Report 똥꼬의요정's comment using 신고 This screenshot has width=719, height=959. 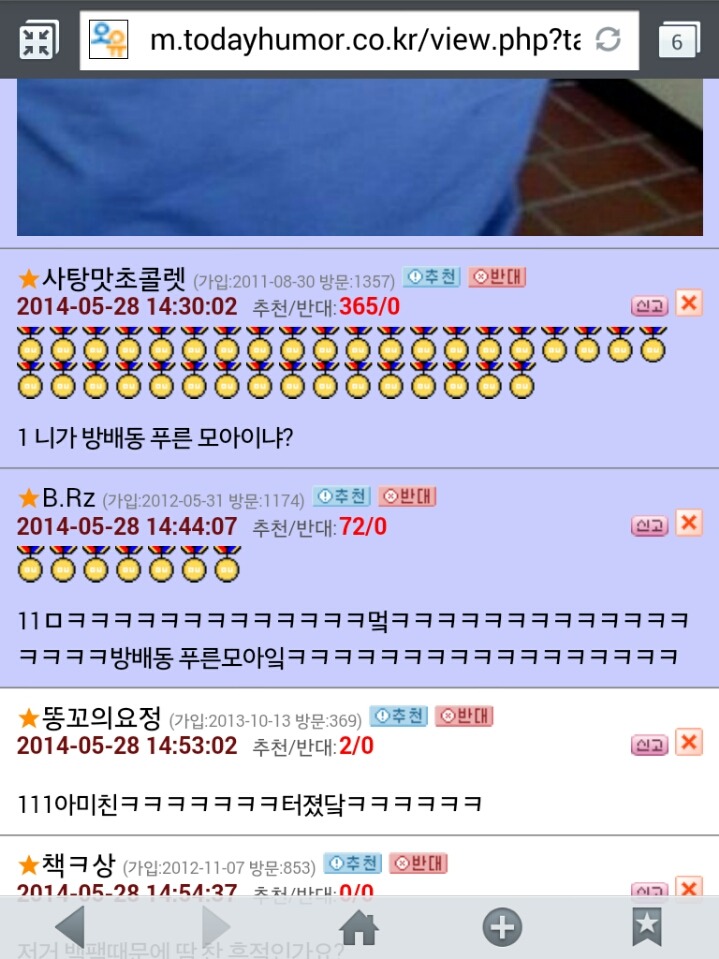(x=649, y=744)
